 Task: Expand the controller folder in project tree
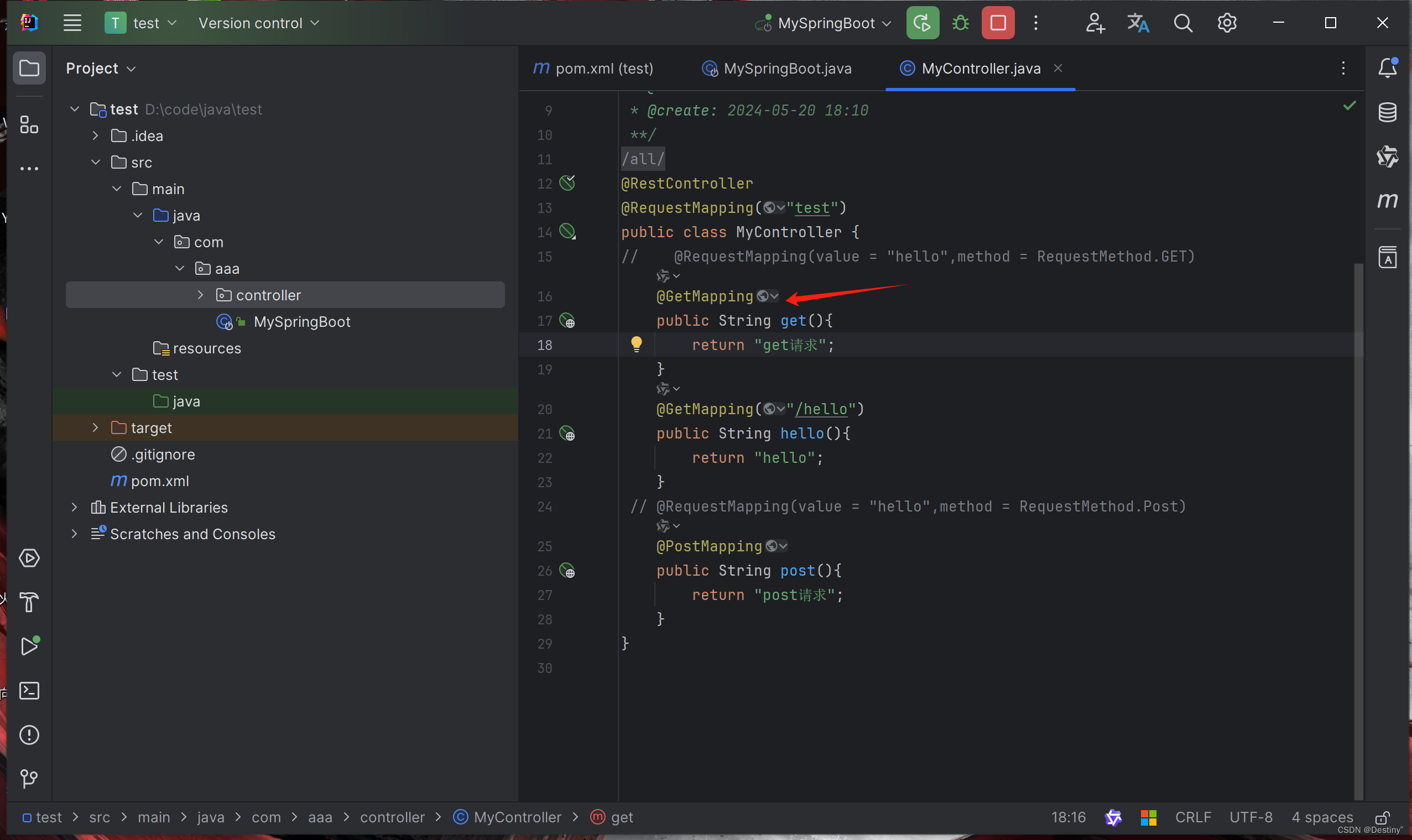(200, 294)
